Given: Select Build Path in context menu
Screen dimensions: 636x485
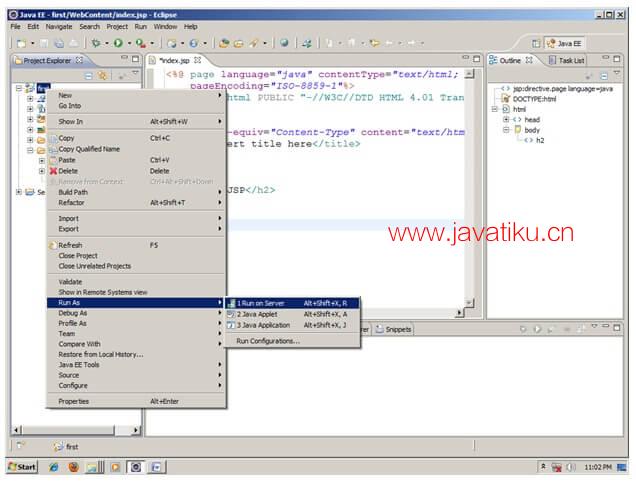Looking at the screenshot, I should point(136,192).
